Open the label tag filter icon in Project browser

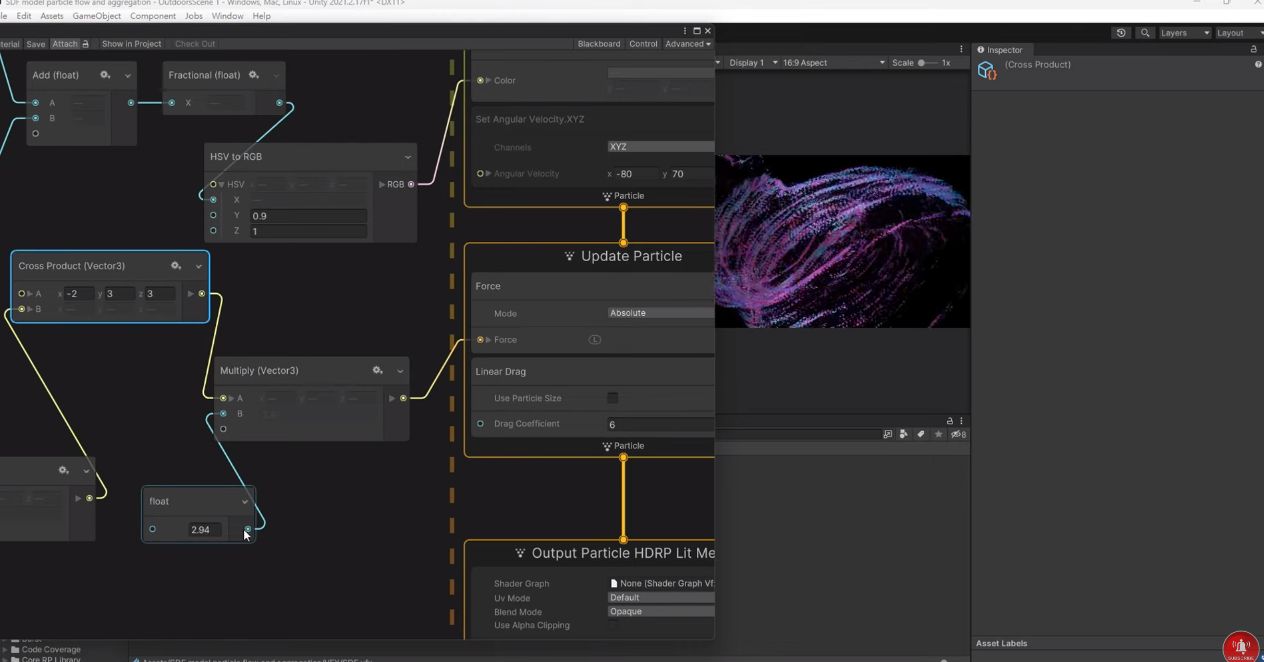tap(921, 434)
